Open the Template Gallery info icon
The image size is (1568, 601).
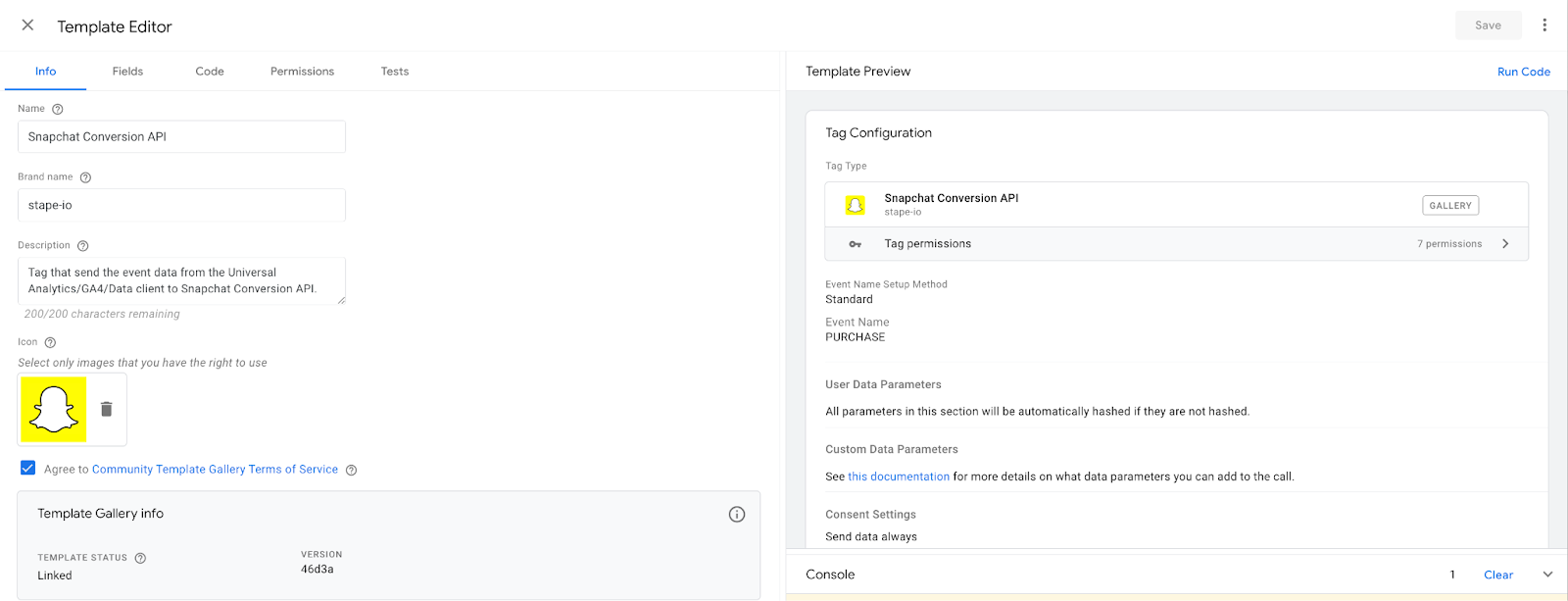pos(737,515)
